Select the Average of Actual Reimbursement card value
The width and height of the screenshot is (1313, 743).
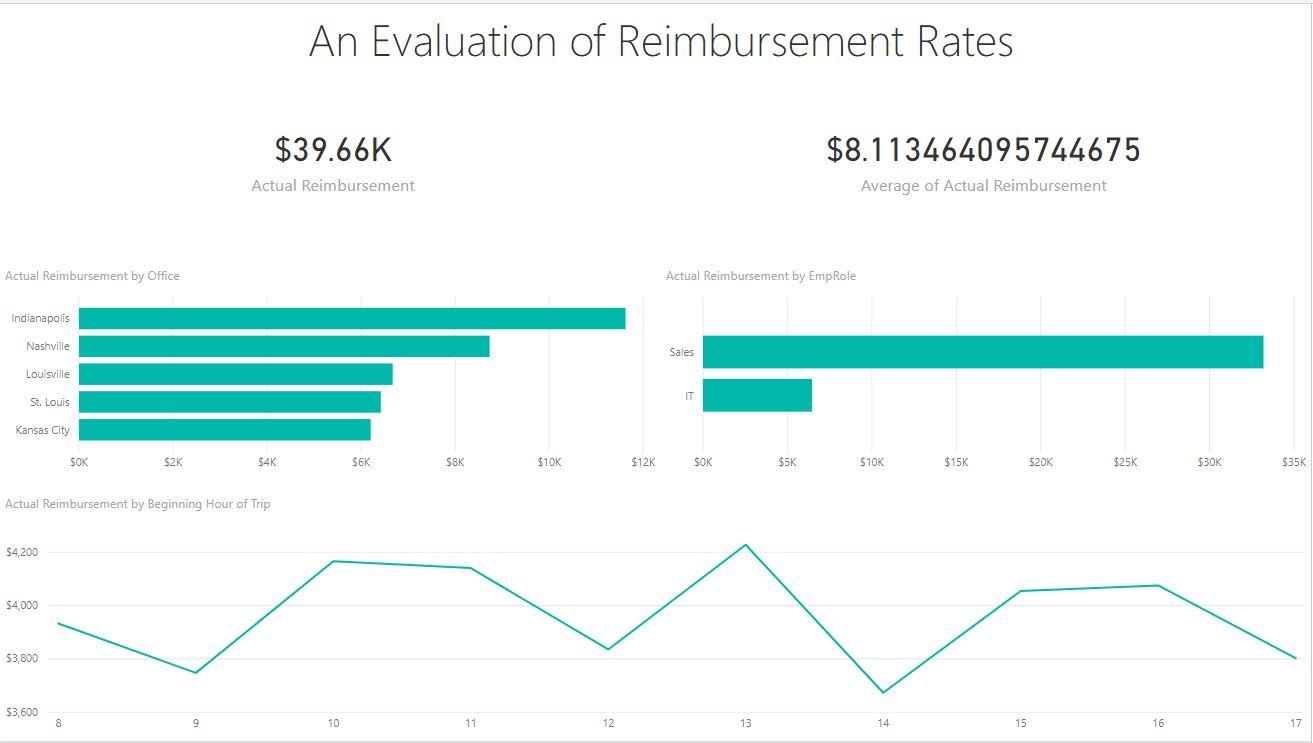pyautogui.click(x=983, y=148)
